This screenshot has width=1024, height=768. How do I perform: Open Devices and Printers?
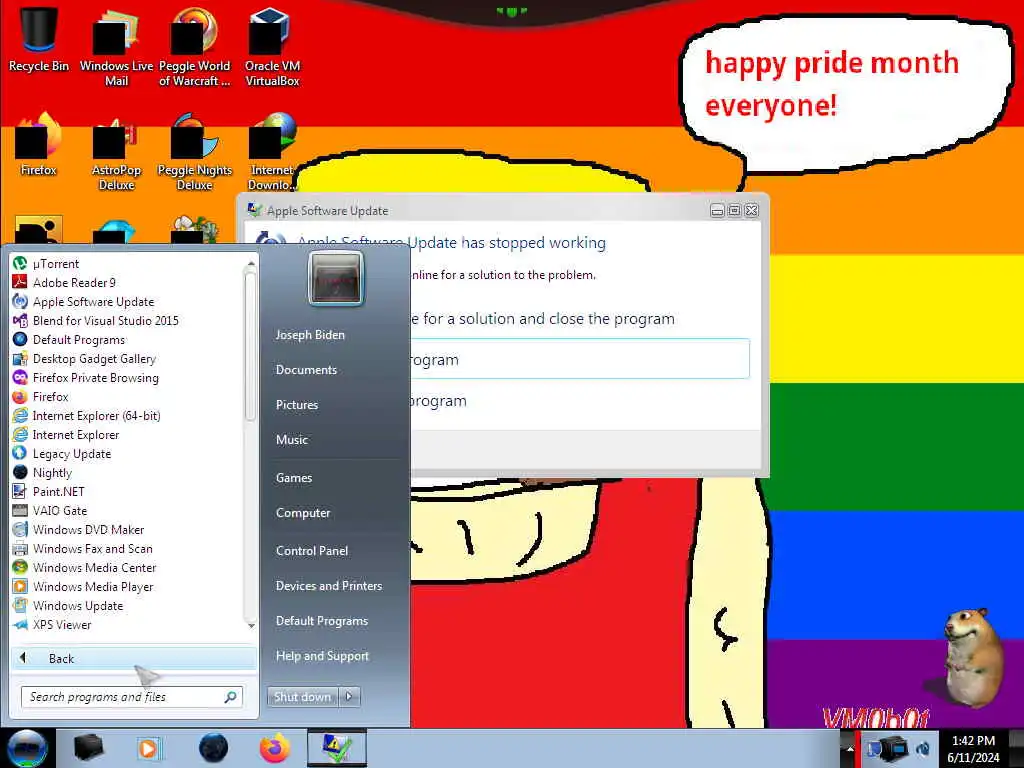point(328,586)
